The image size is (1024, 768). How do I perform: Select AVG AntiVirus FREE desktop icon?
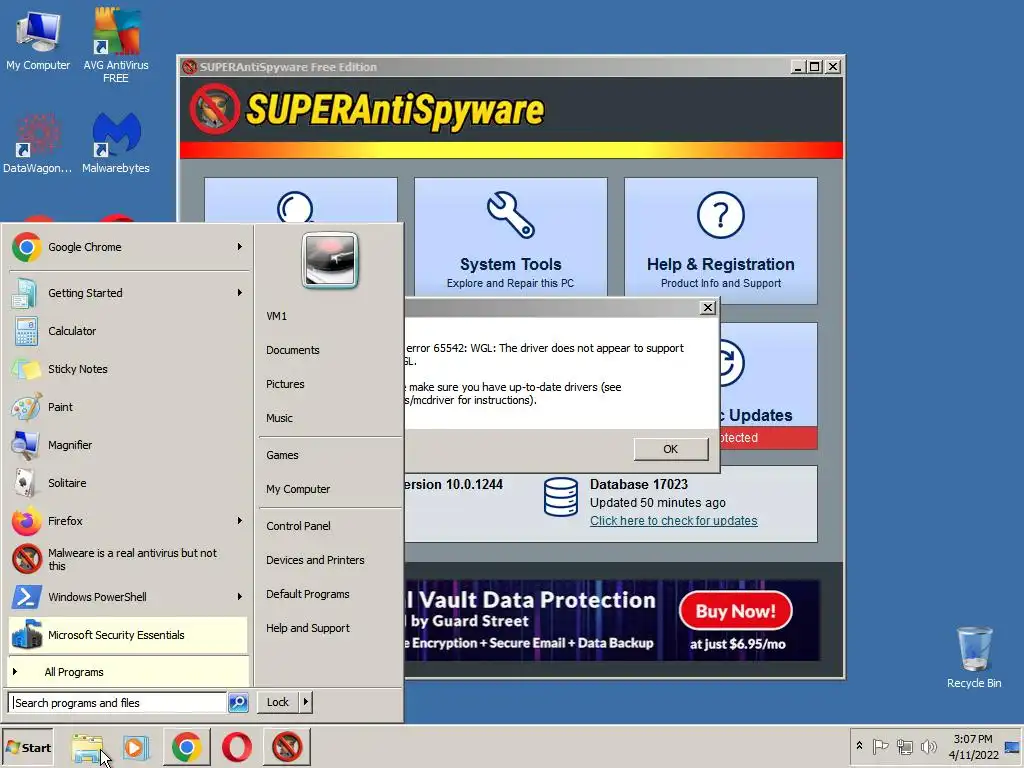116,46
